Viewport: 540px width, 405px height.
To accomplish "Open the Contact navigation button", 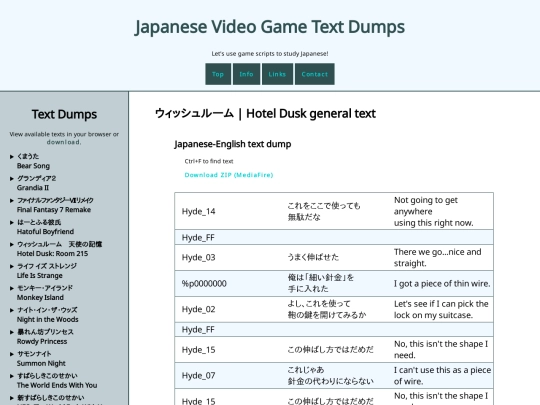I will click(314, 74).
